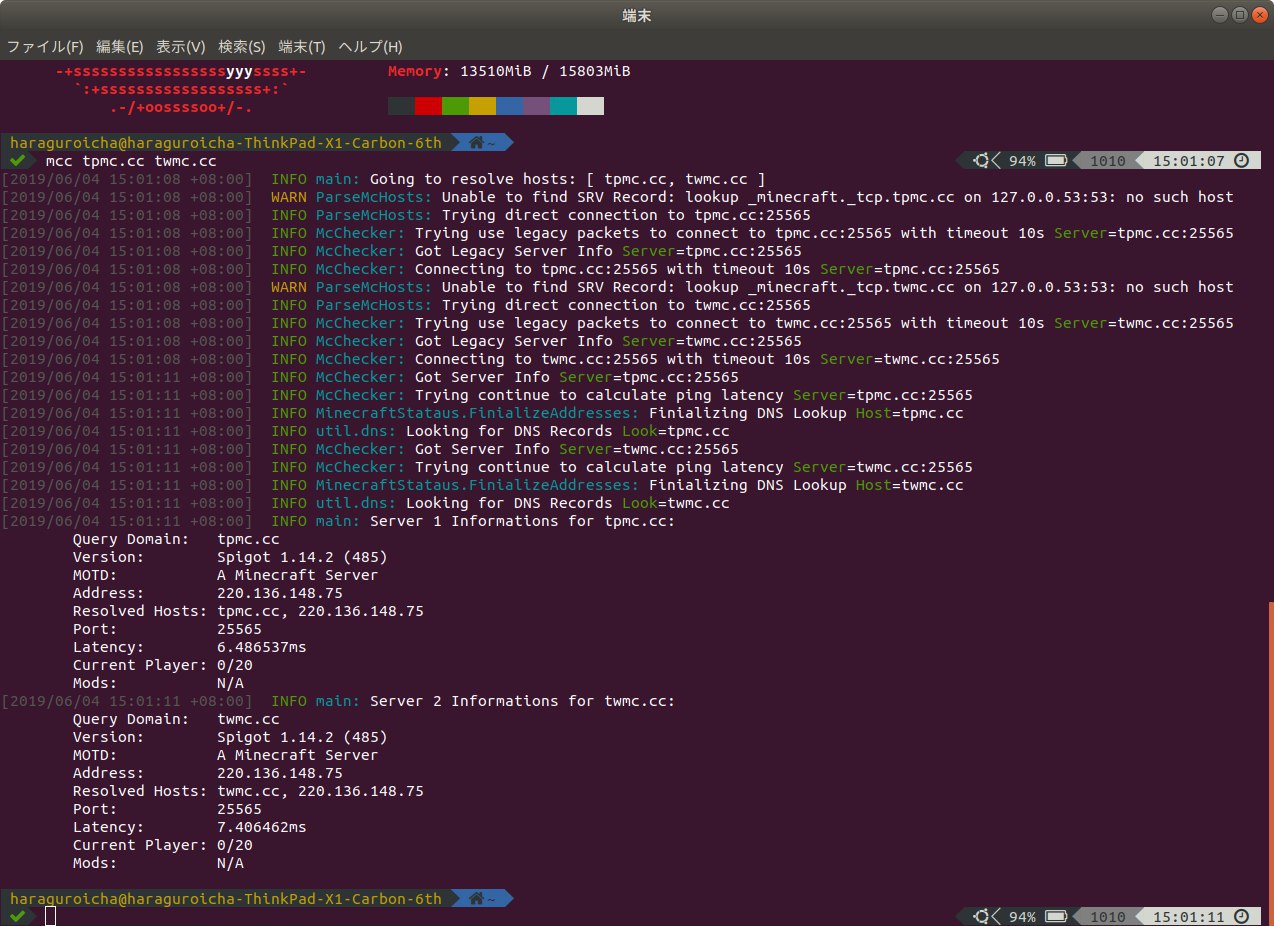Click 'Got Legacy Server Info Server=tpmc.cc:25565' line

pos(402,251)
